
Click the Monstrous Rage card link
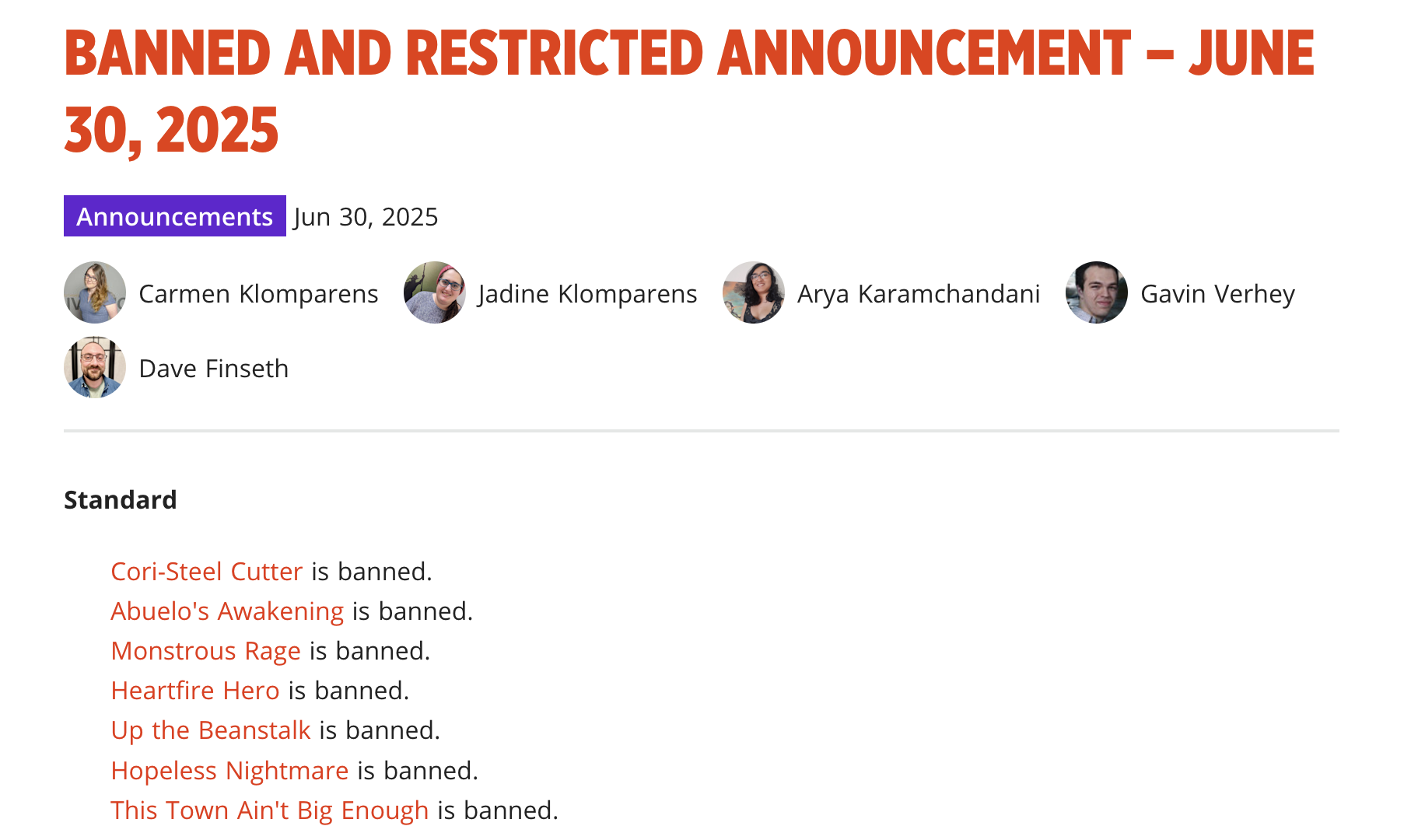[x=206, y=651]
